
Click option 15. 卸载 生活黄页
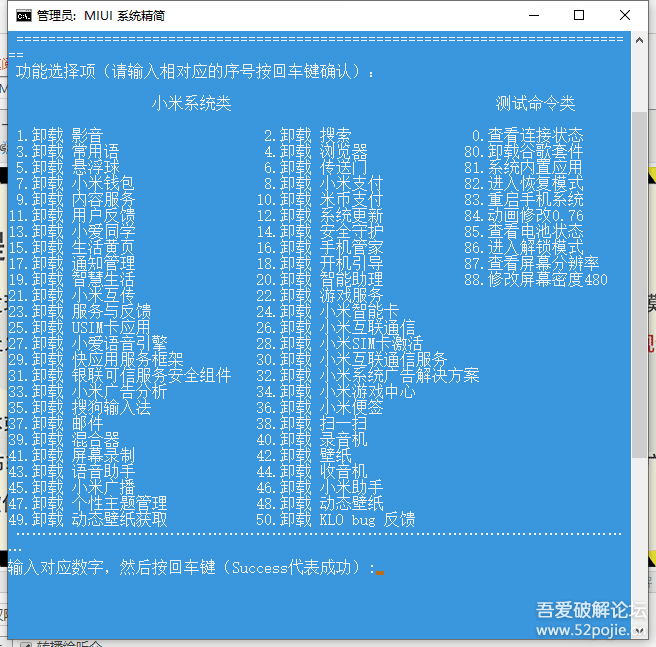72,247
